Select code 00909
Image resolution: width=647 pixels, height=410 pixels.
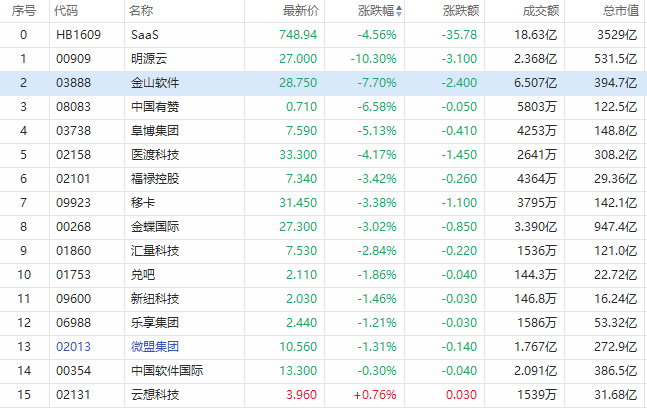(73, 59)
